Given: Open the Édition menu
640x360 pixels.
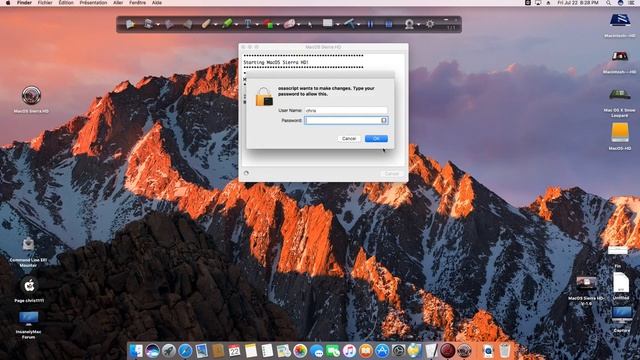Looking at the screenshot, I should (66, 3).
